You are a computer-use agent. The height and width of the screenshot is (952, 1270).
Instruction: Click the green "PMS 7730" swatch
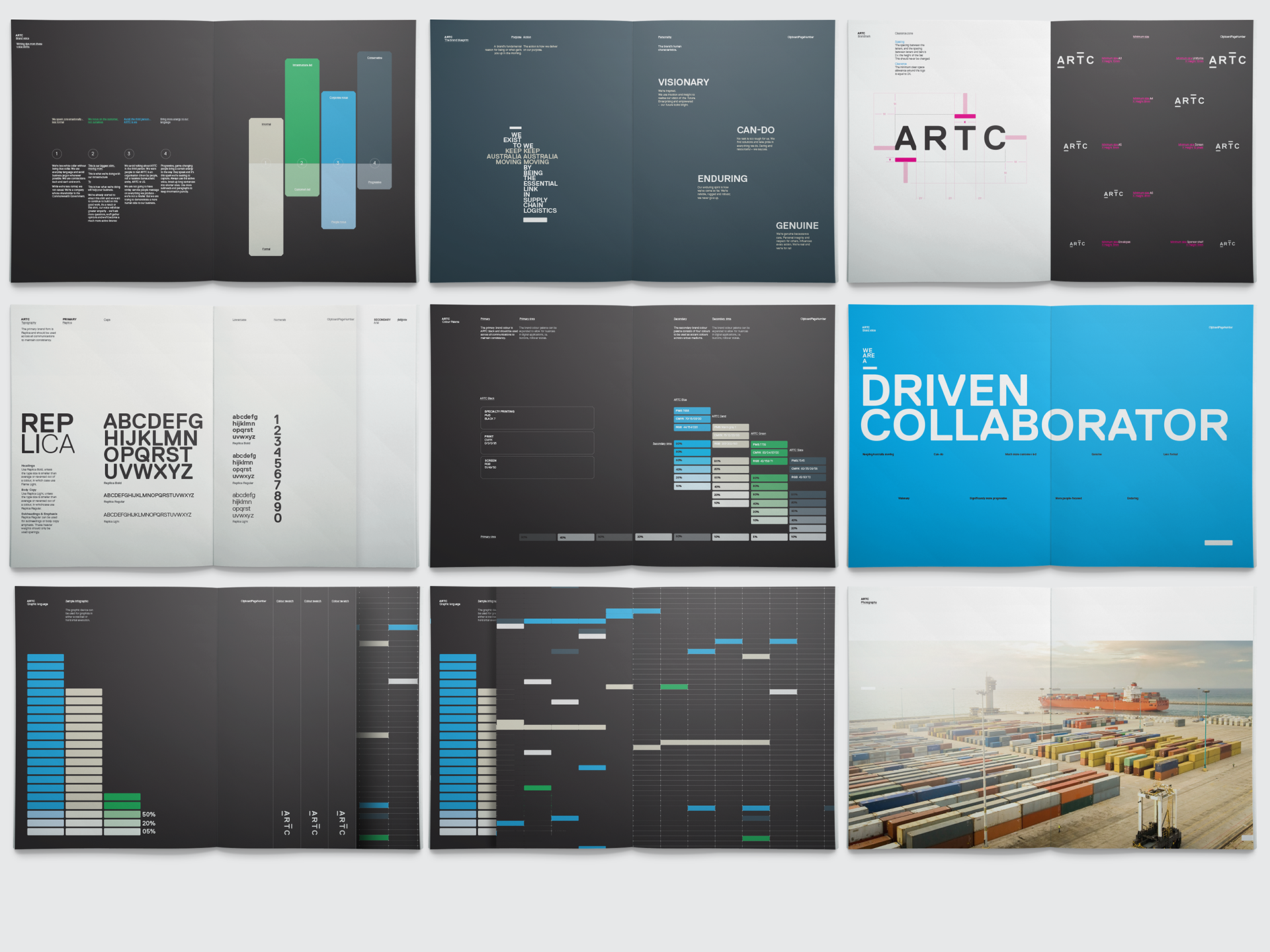click(x=769, y=444)
